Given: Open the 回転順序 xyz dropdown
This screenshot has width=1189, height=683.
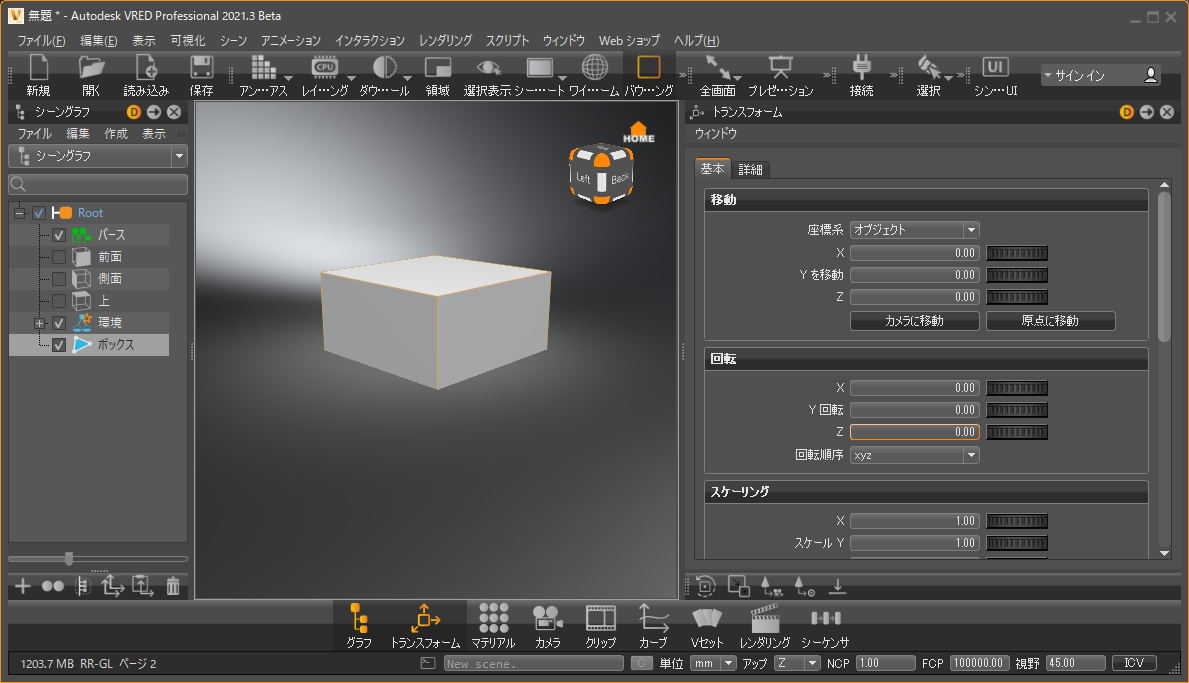Looking at the screenshot, I should pos(914,455).
